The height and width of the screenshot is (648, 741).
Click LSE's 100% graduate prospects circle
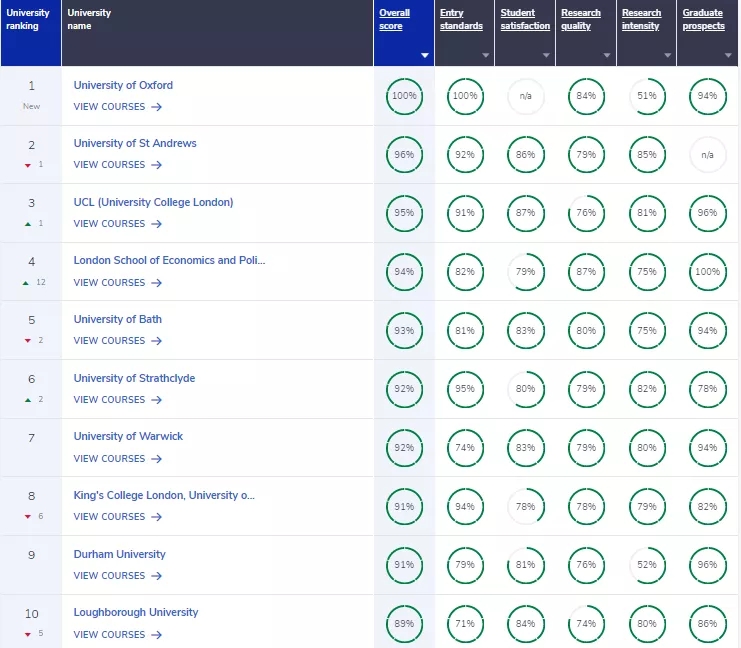[707, 272]
